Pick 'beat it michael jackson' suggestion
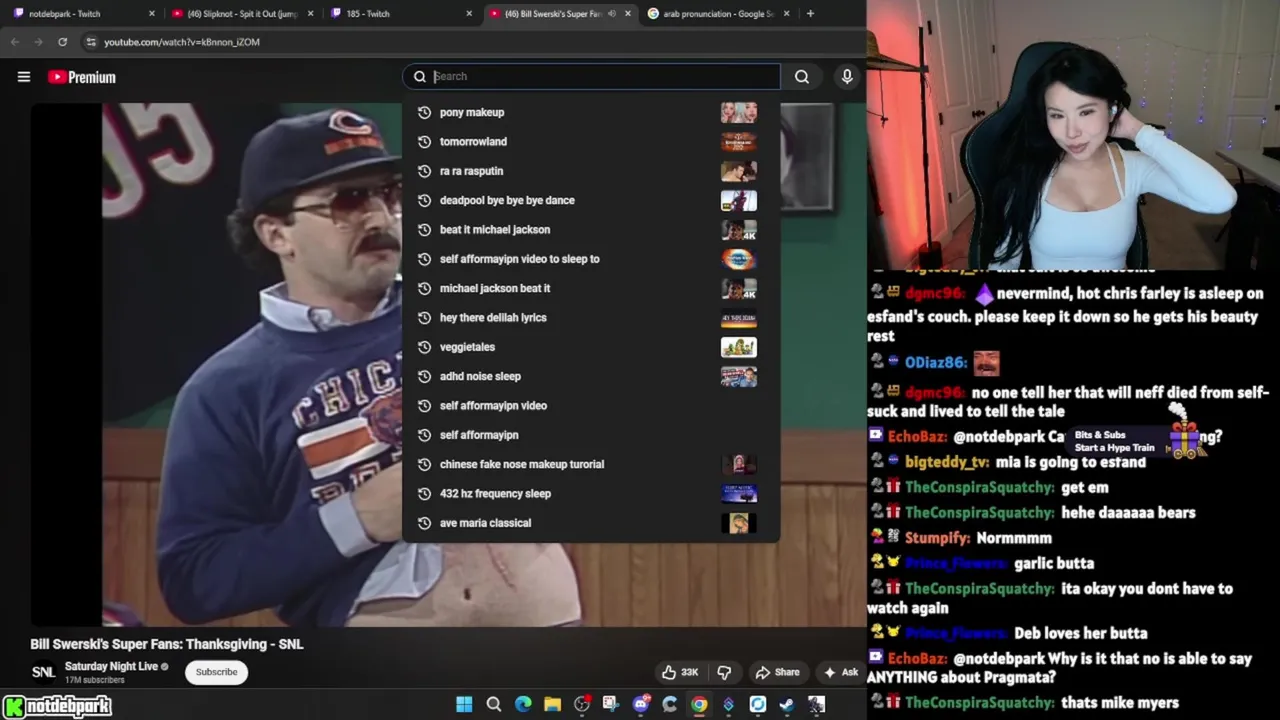This screenshot has width=1280, height=720. (x=590, y=229)
